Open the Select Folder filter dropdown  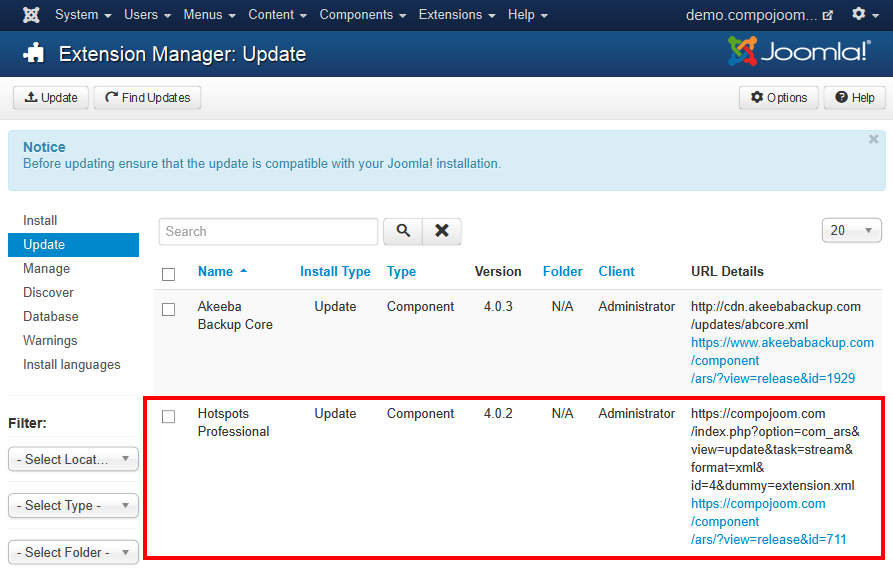(x=73, y=552)
